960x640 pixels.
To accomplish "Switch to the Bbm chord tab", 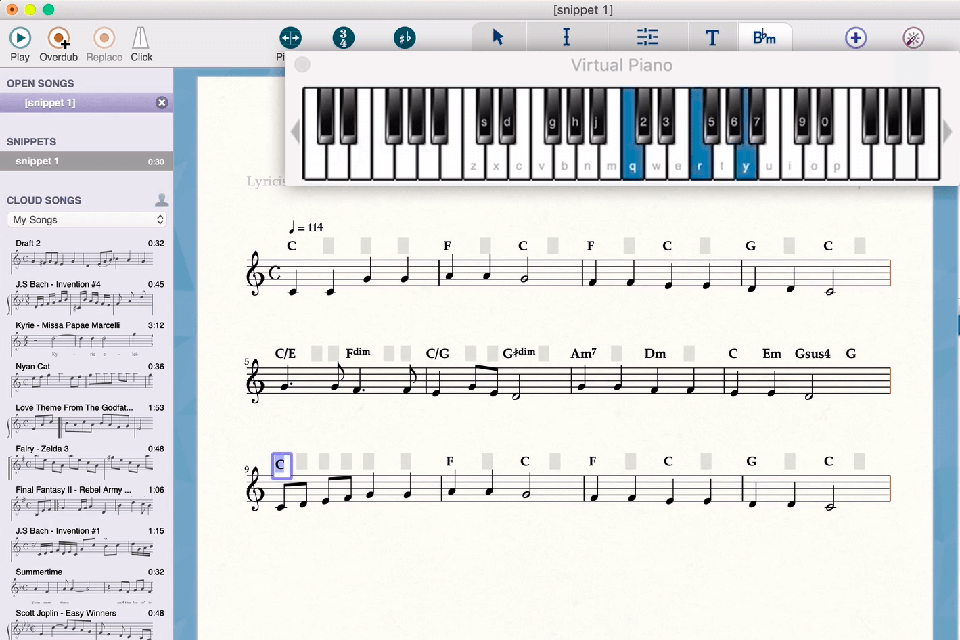I will pos(765,37).
